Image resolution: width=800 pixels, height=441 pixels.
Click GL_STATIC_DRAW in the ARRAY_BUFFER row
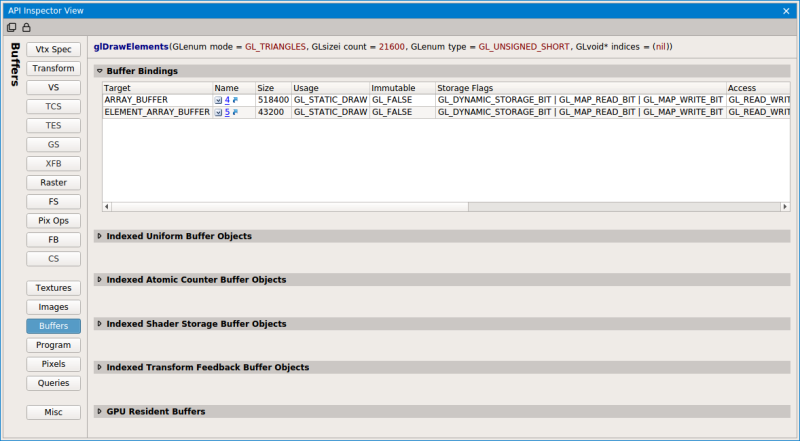click(x=330, y=100)
